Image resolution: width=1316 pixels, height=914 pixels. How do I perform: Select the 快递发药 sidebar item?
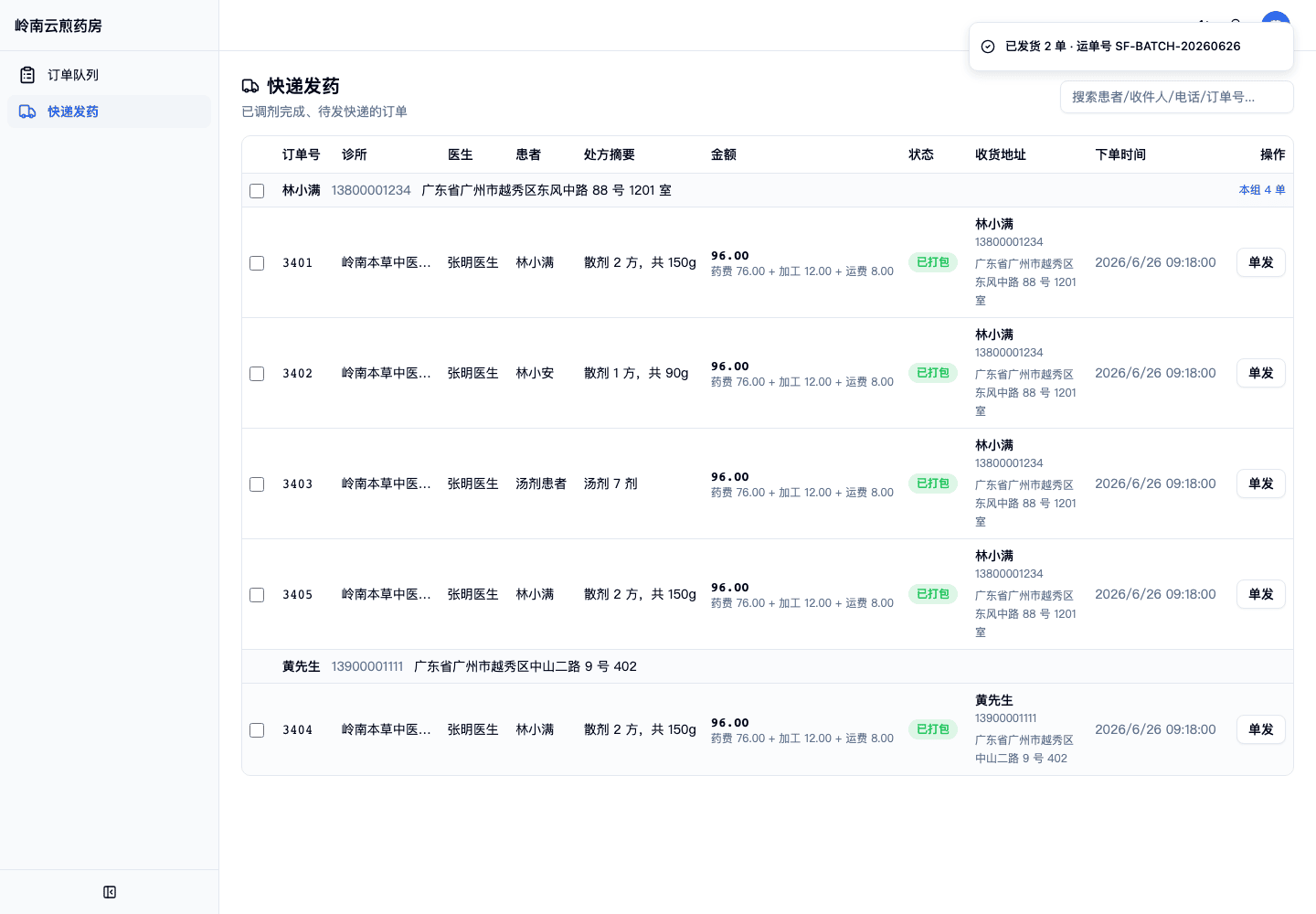coord(109,112)
